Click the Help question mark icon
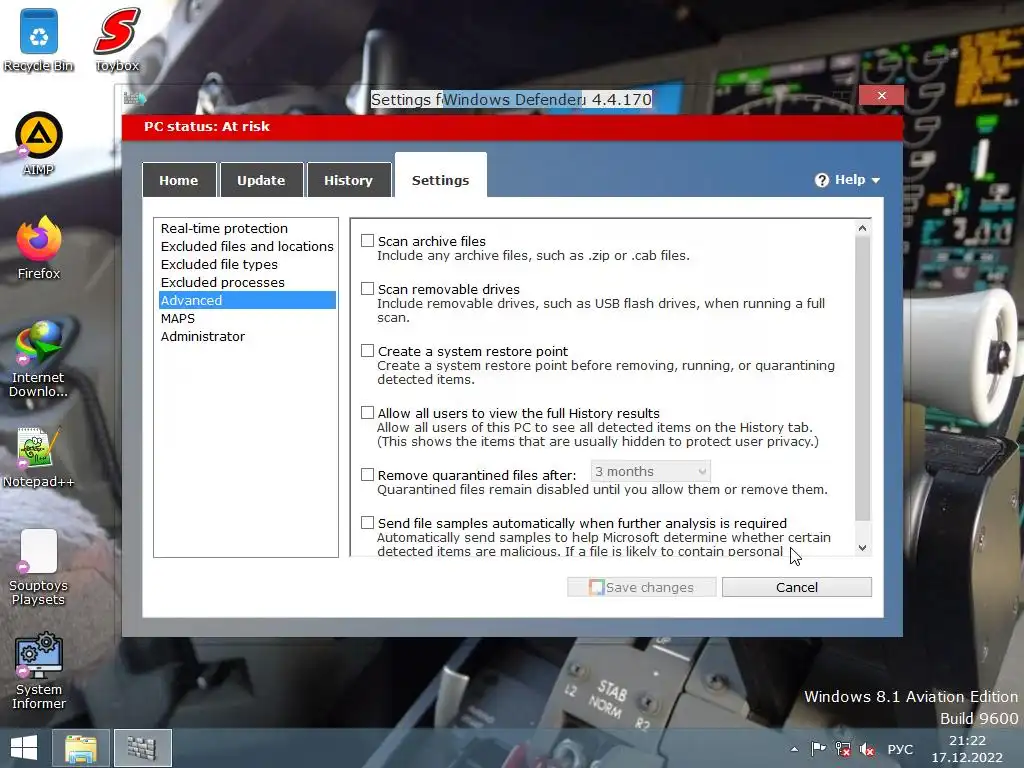Screen dimensions: 1024x768 (x=822, y=180)
